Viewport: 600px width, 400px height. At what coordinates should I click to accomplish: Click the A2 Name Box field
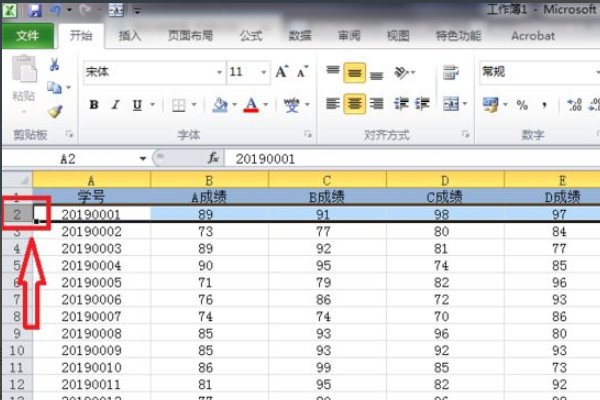coord(76,158)
